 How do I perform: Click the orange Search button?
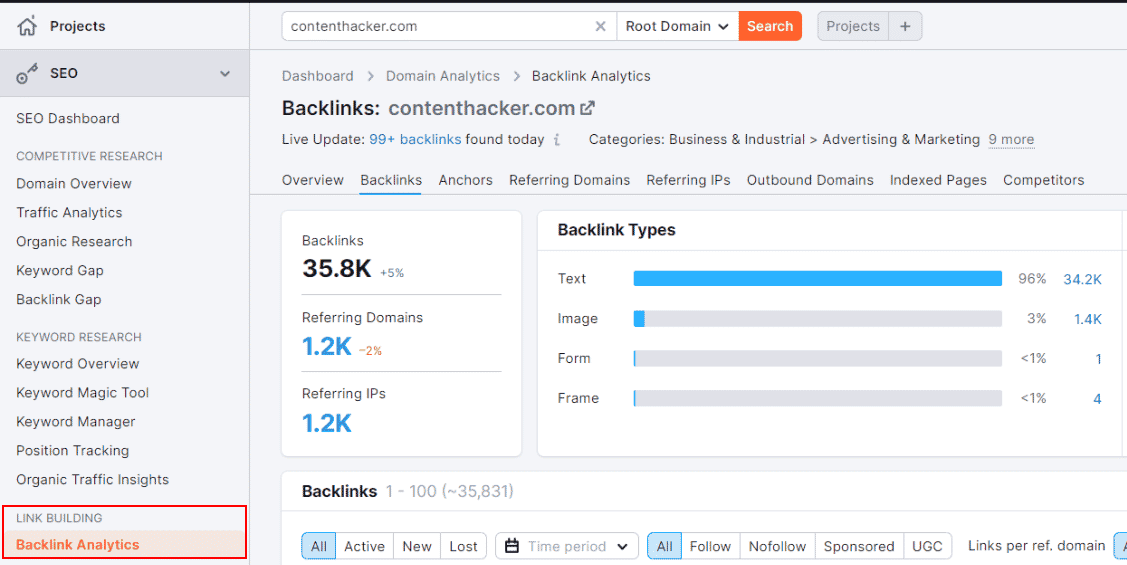click(x=770, y=27)
